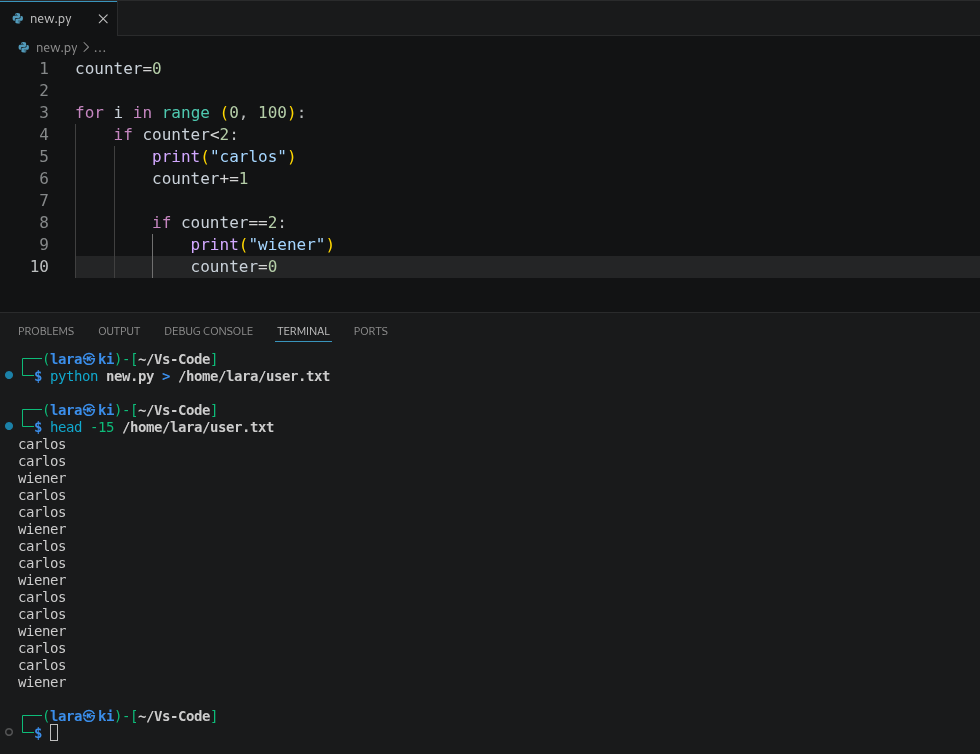The height and width of the screenshot is (754, 980).
Task: Expand the breadcrumb ellipsis symbol list
Action: click(x=100, y=48)
